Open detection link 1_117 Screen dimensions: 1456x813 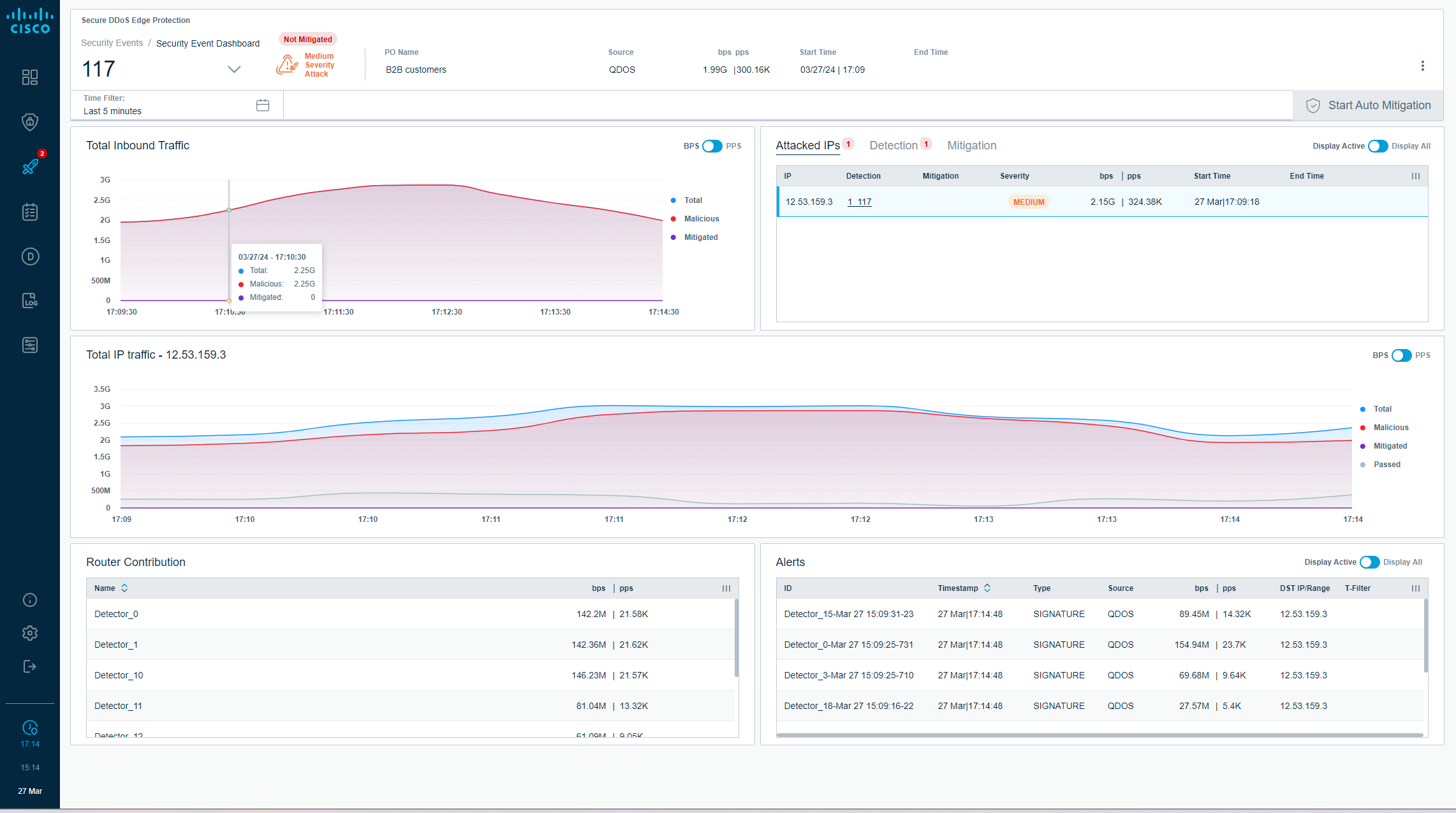click(859, 202)
